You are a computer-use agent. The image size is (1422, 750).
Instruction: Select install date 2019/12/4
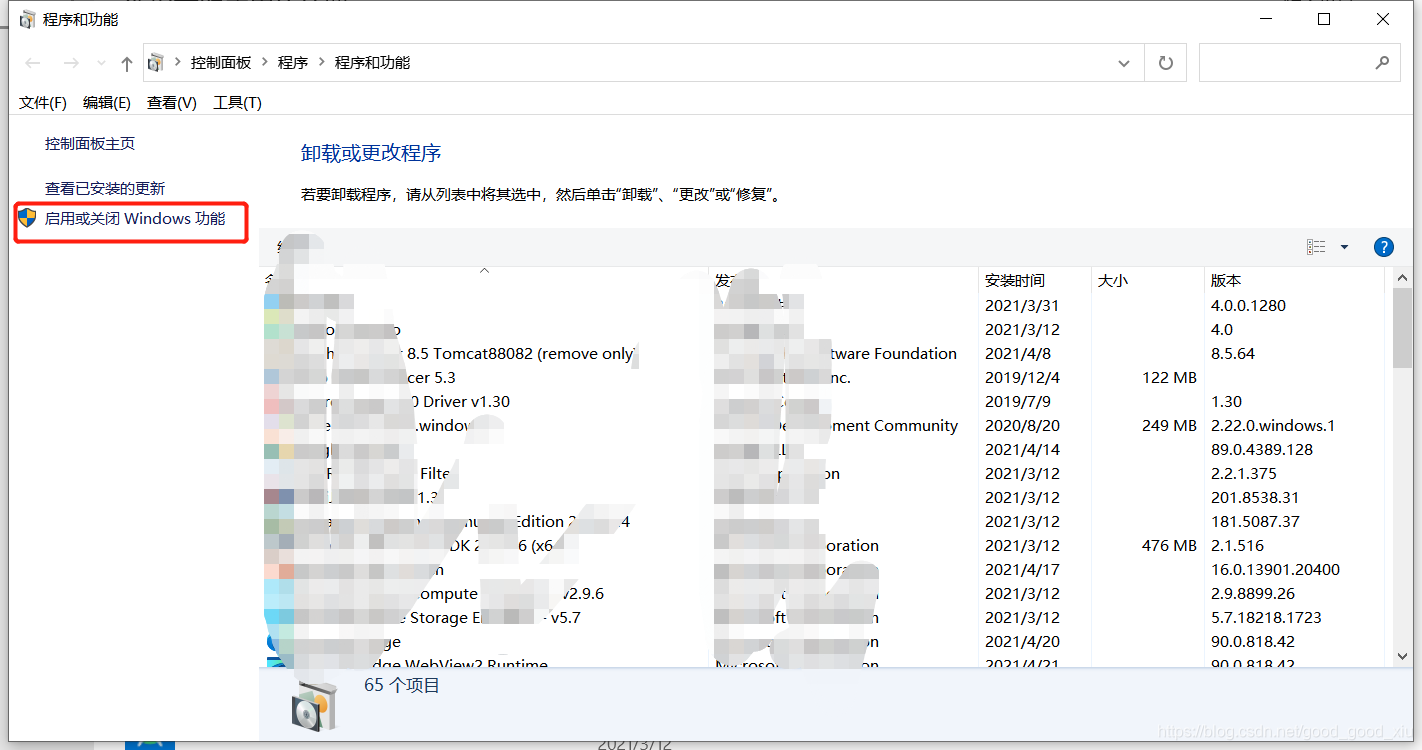tap(1022, 377)
